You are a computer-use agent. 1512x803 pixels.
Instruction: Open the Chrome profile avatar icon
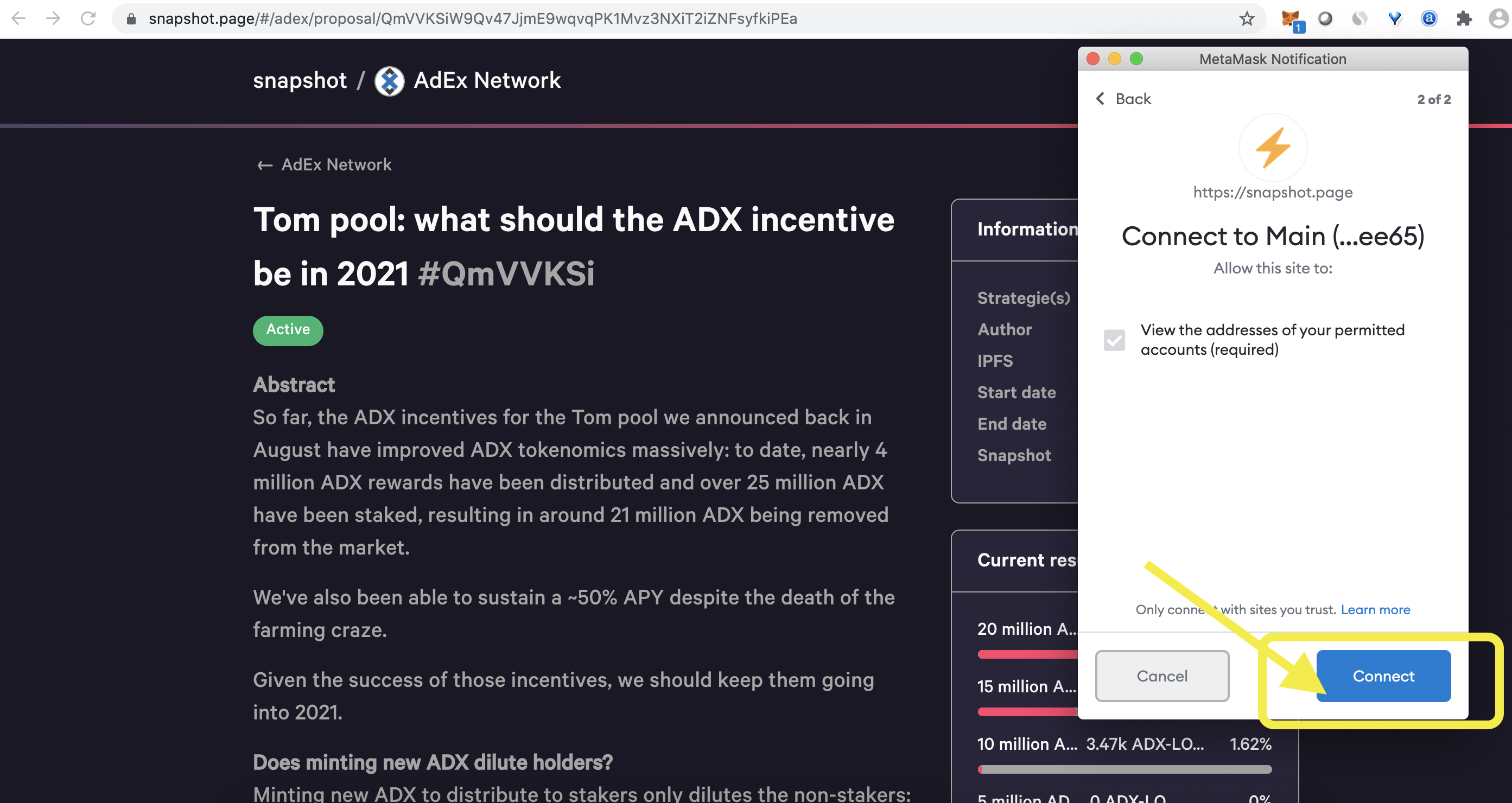tap(1499, 19)
